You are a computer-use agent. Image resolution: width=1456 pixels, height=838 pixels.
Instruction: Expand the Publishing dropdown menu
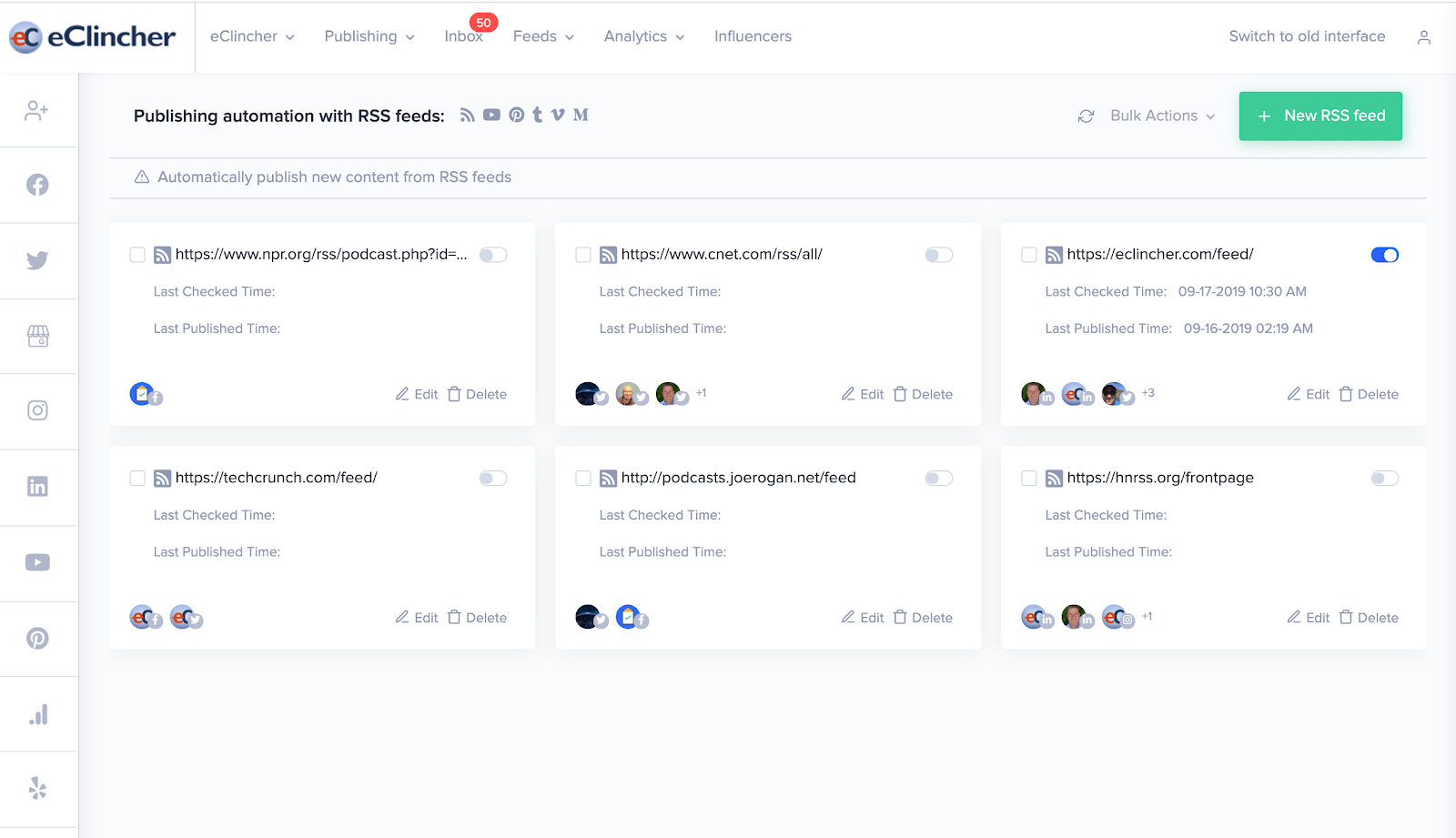point(369,36)
